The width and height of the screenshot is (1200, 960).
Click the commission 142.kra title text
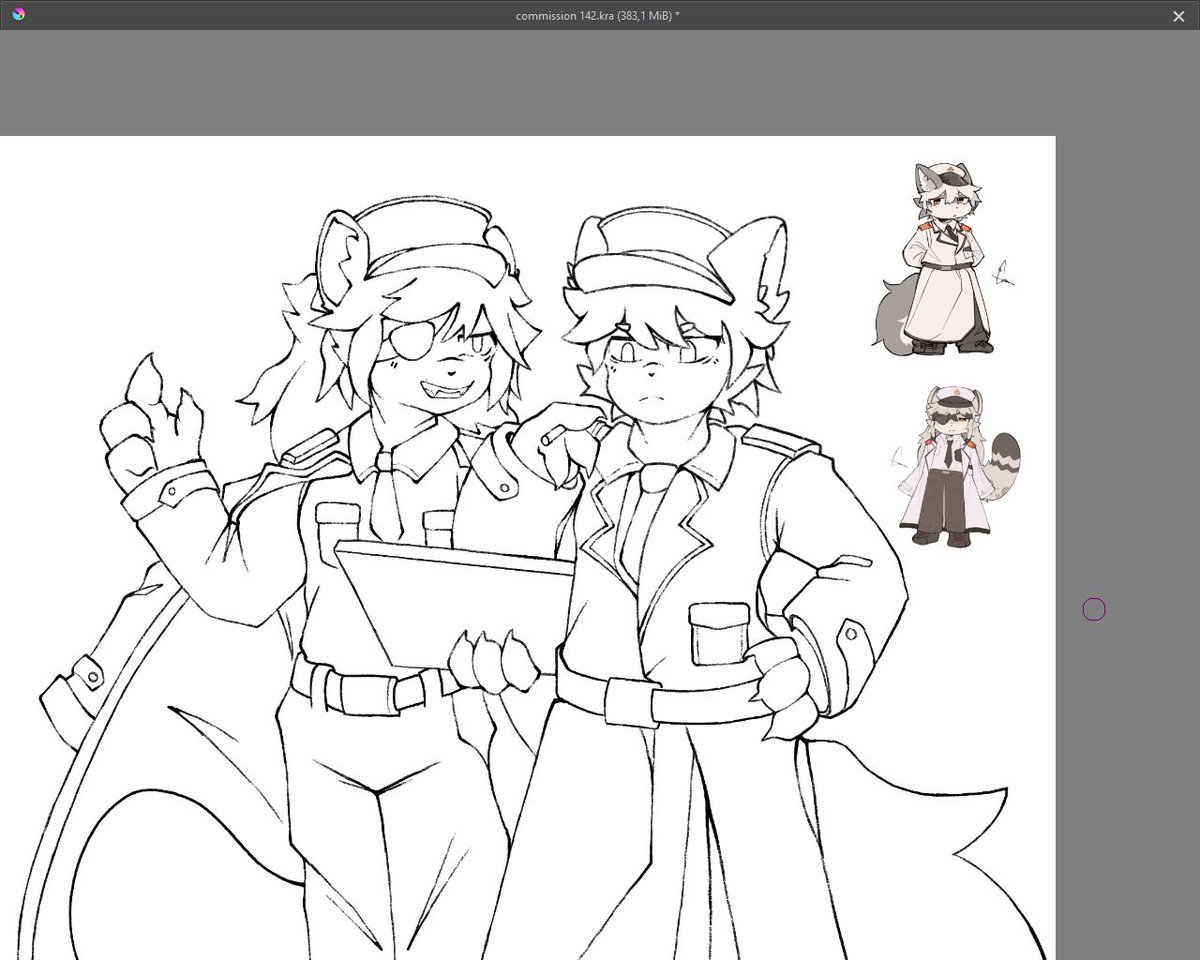[x=598, y=16]
